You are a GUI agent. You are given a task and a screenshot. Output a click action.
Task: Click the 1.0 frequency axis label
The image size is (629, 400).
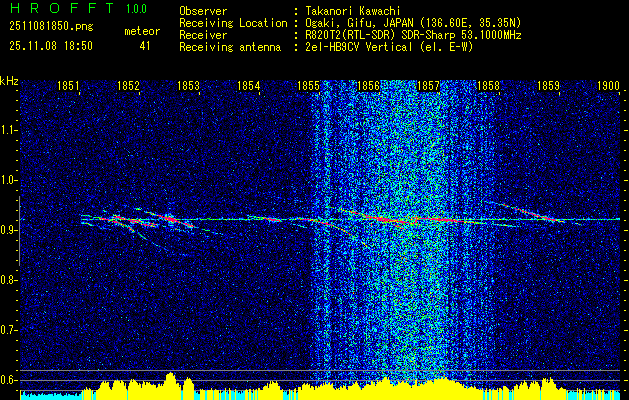click(x=9, y=180)
